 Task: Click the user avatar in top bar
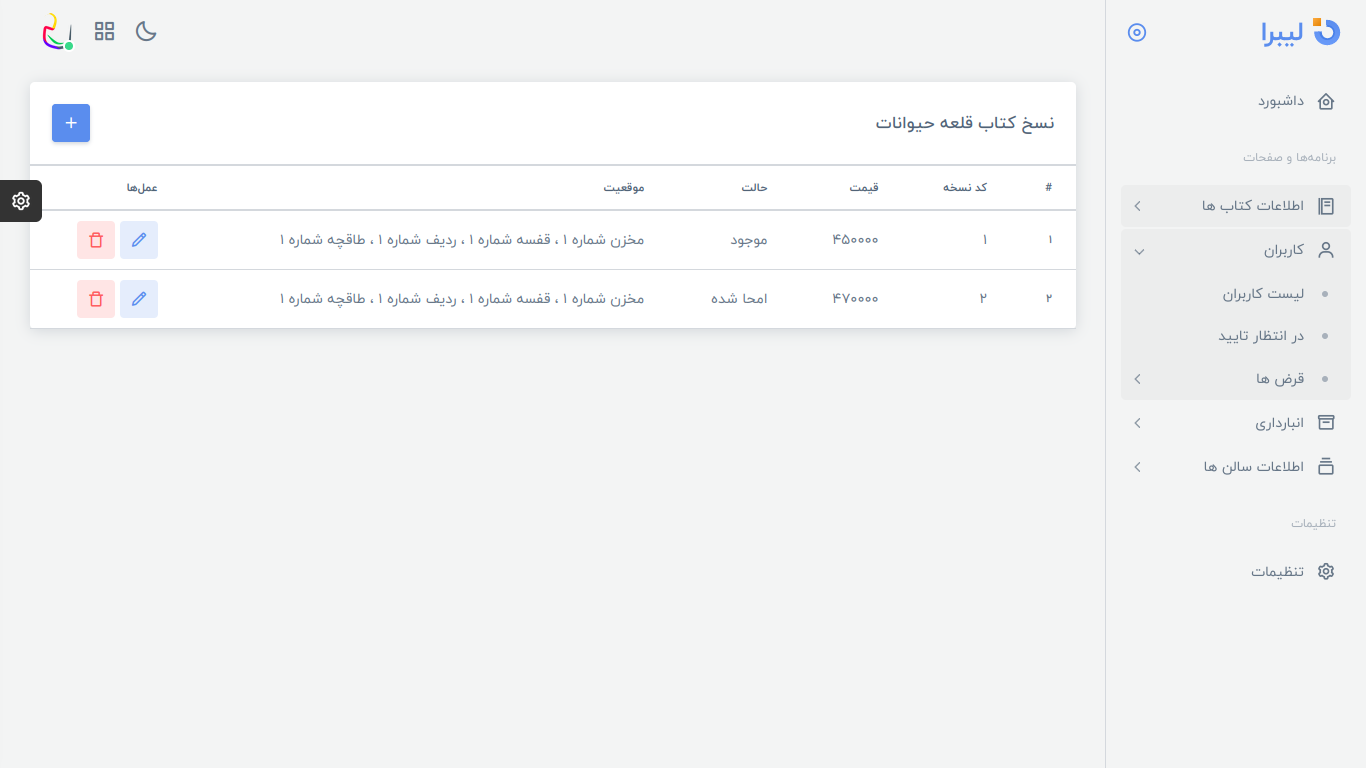pos(57,32)
